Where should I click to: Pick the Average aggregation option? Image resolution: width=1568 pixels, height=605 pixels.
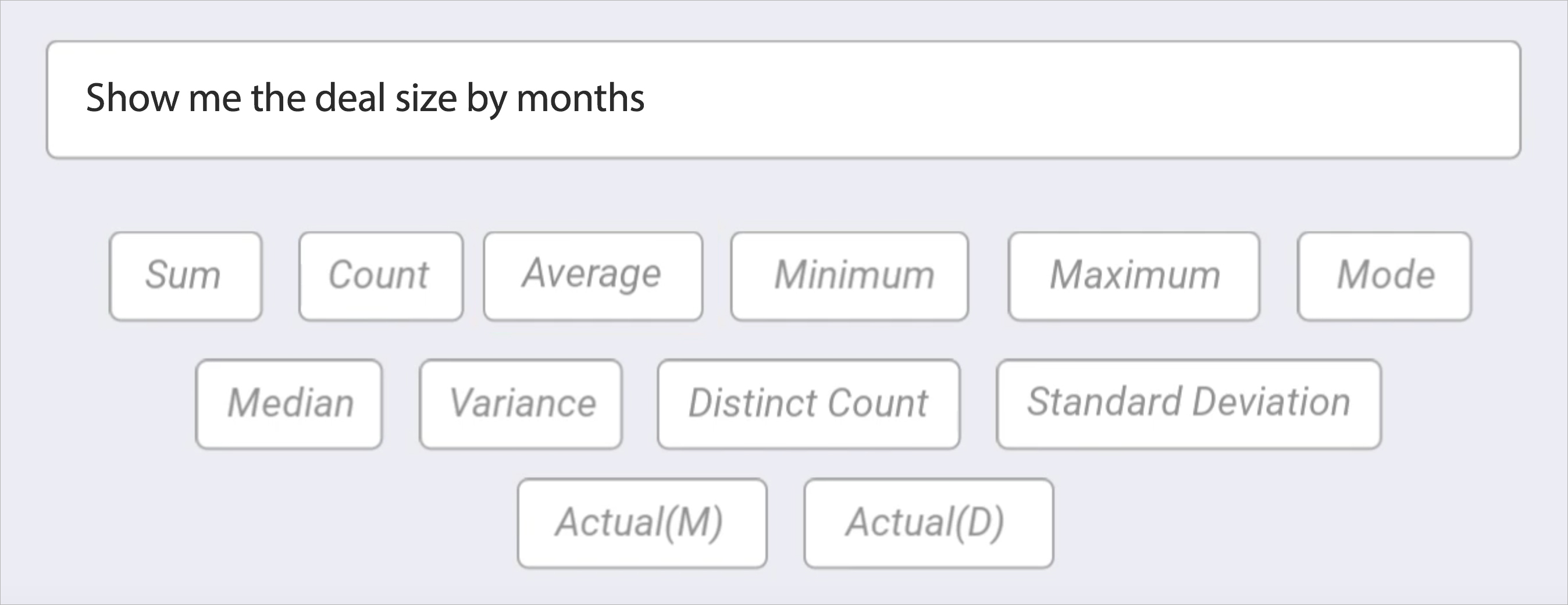(x=593, y=276)
